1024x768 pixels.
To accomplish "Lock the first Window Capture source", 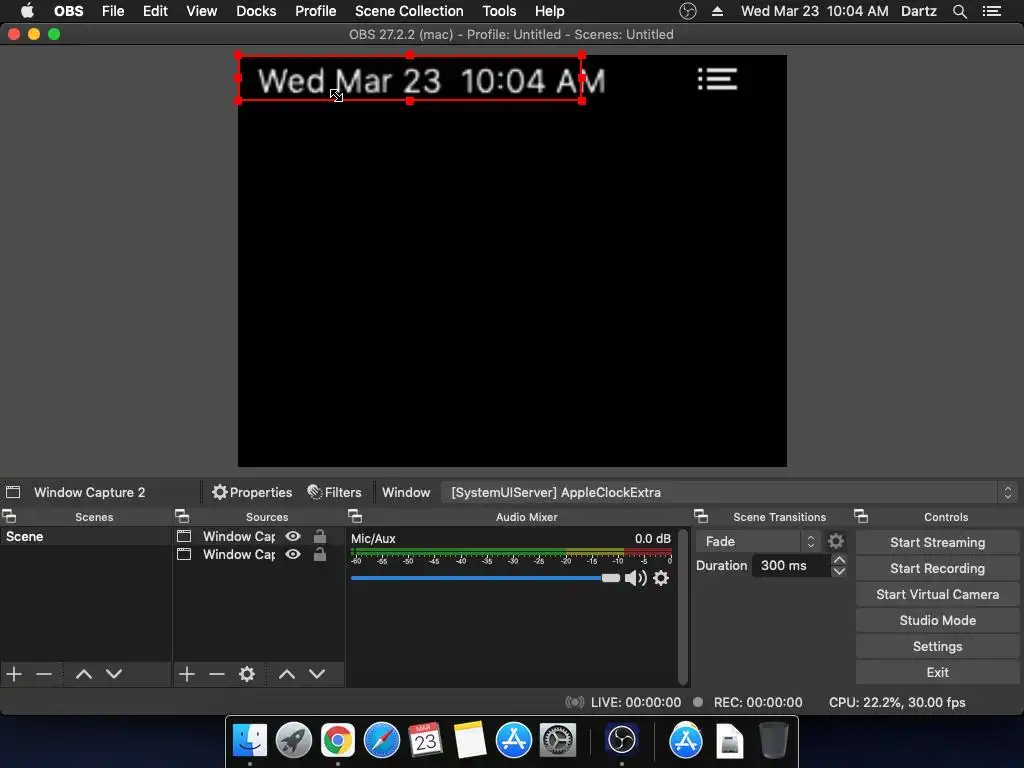I will [320, 536].
